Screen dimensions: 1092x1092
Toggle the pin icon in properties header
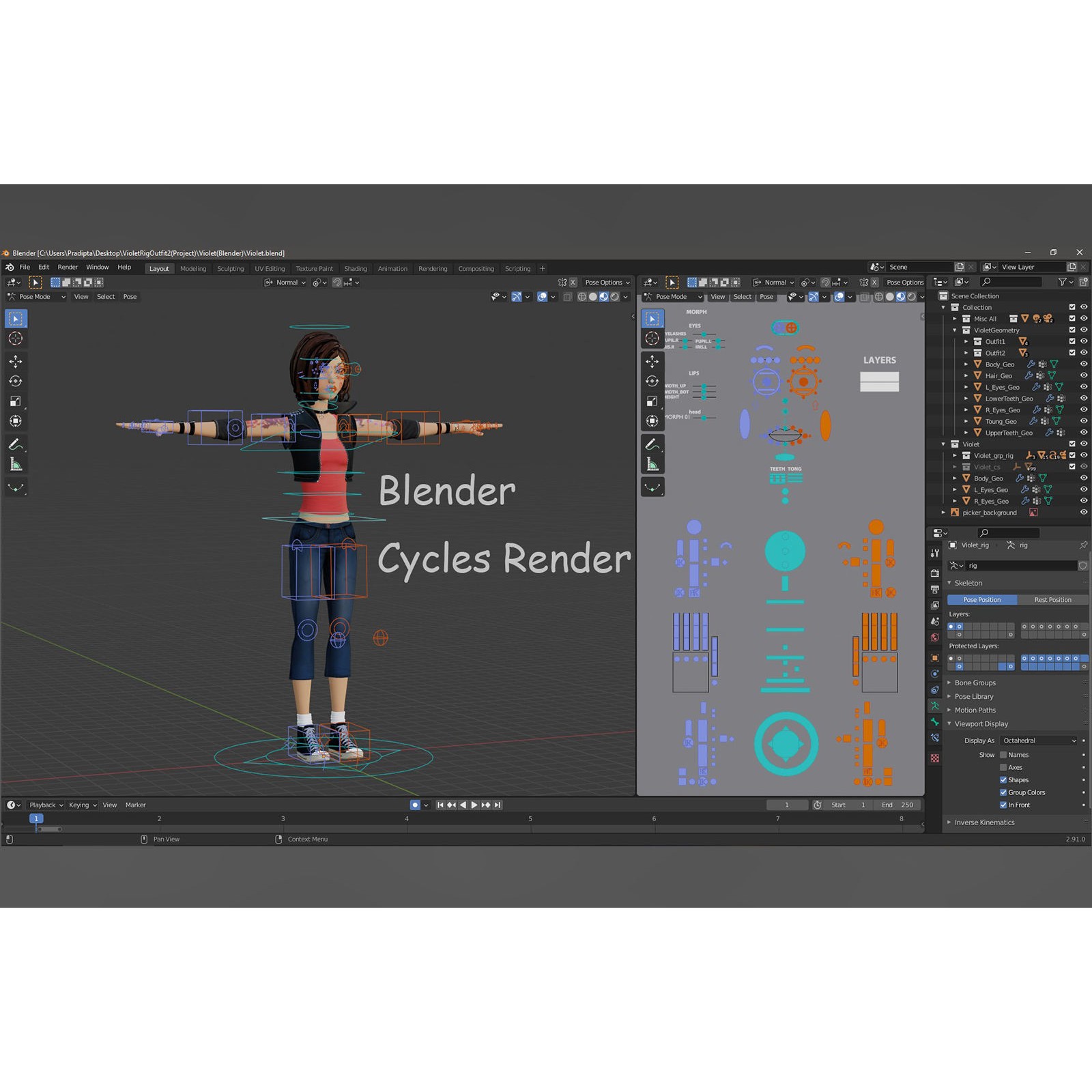click(1083, 545)
